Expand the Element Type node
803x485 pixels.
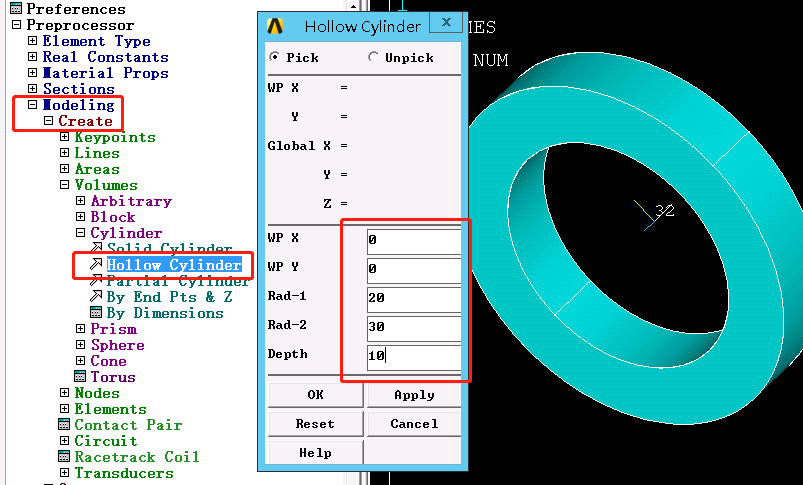(x=32, y=40)
